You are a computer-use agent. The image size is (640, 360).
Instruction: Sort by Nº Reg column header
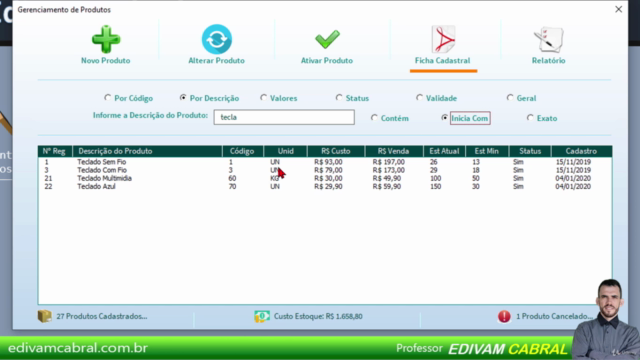click(x=55, y=151)
